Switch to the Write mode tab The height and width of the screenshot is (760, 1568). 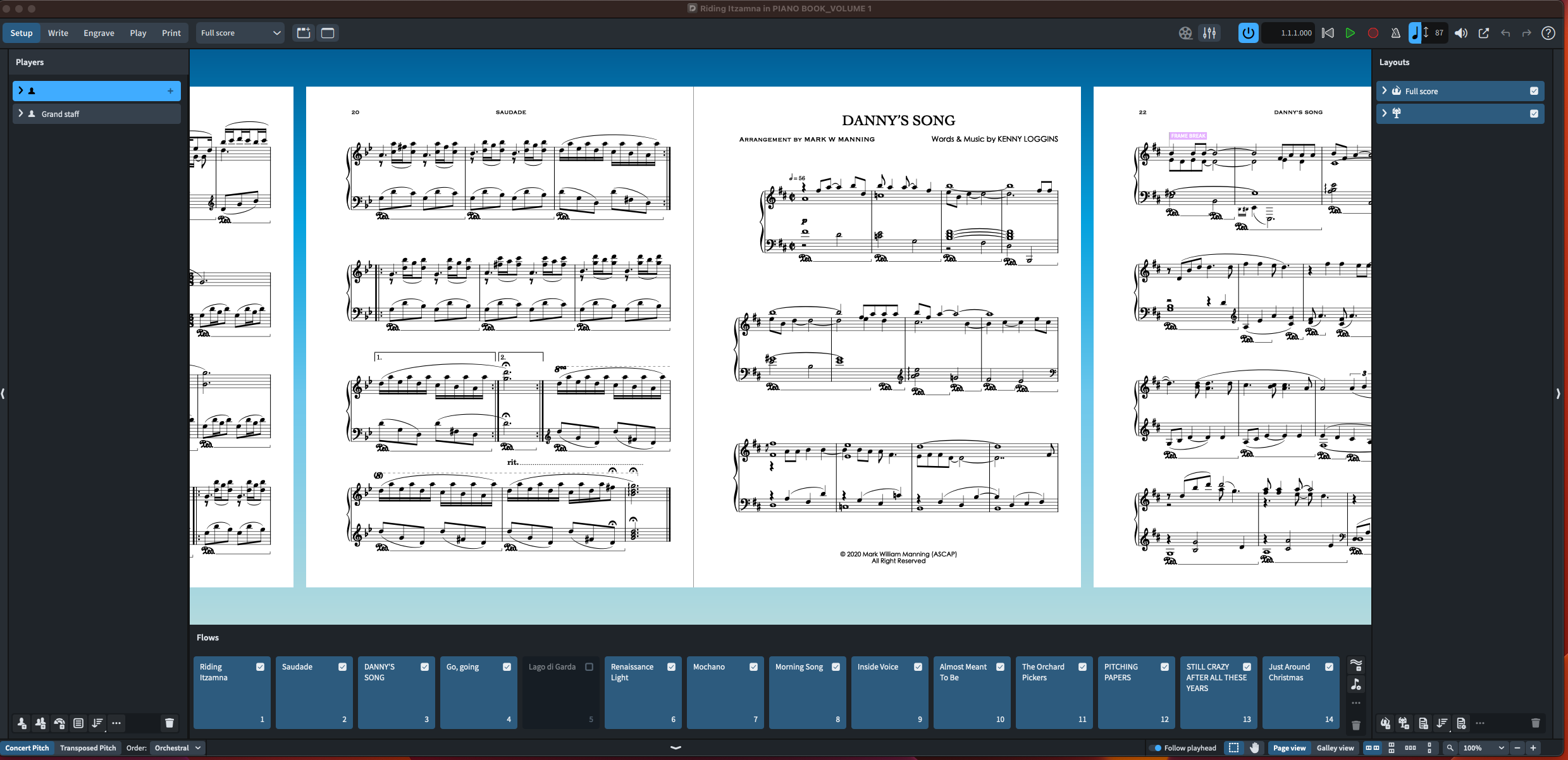tap(58, 33)
